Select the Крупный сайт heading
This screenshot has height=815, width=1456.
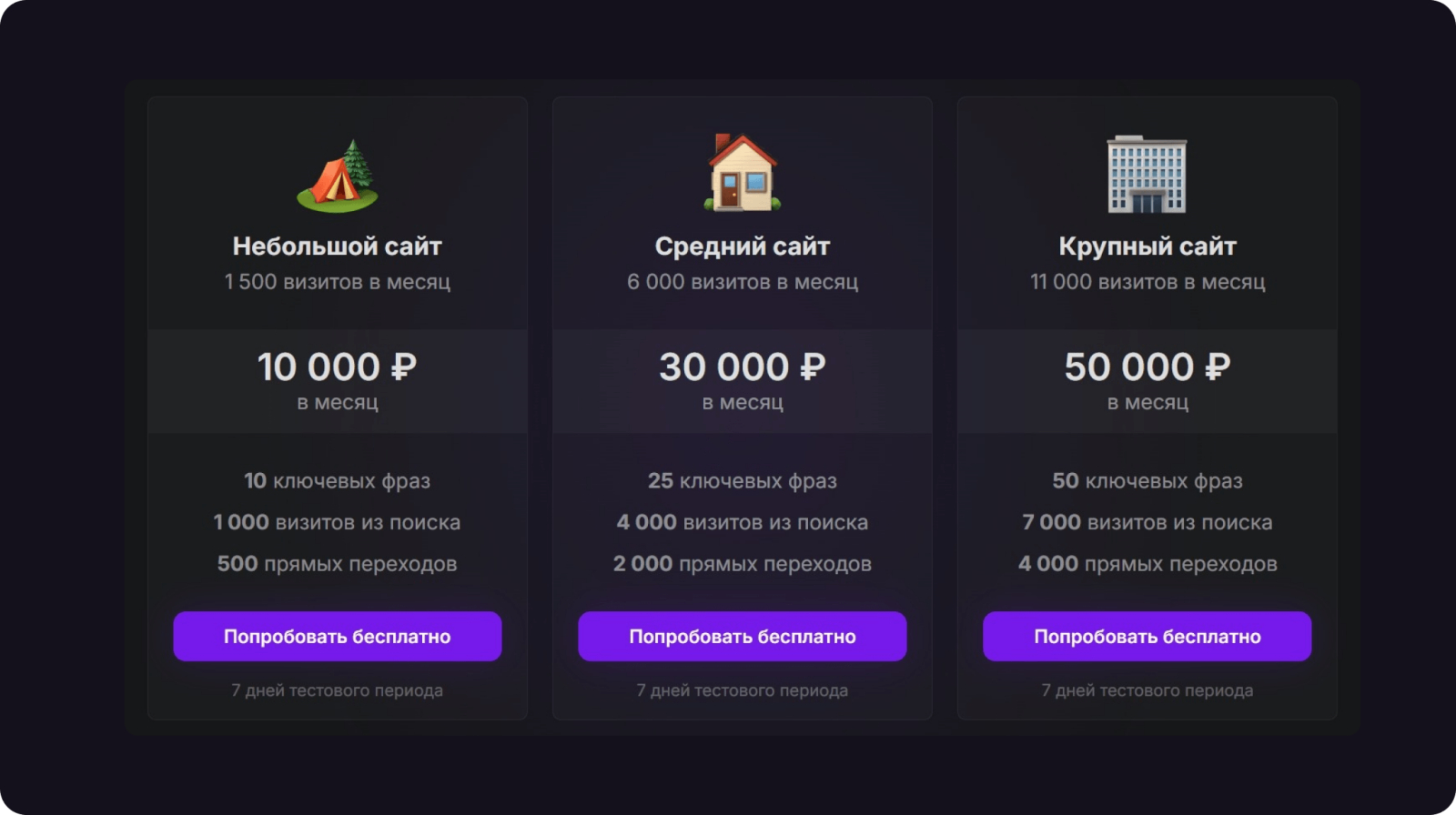1148,247
